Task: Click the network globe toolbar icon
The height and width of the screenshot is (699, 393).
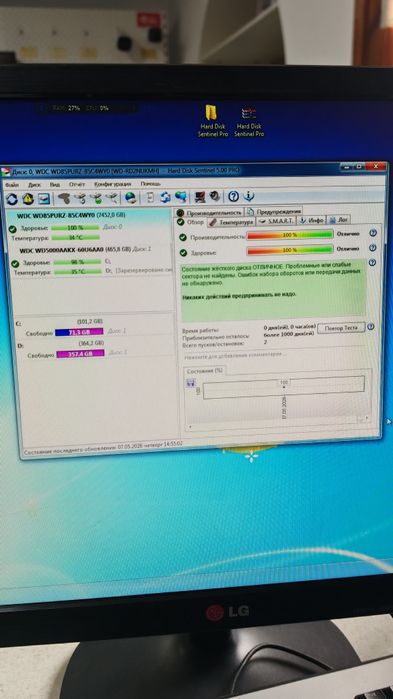Action: [181, 197]
